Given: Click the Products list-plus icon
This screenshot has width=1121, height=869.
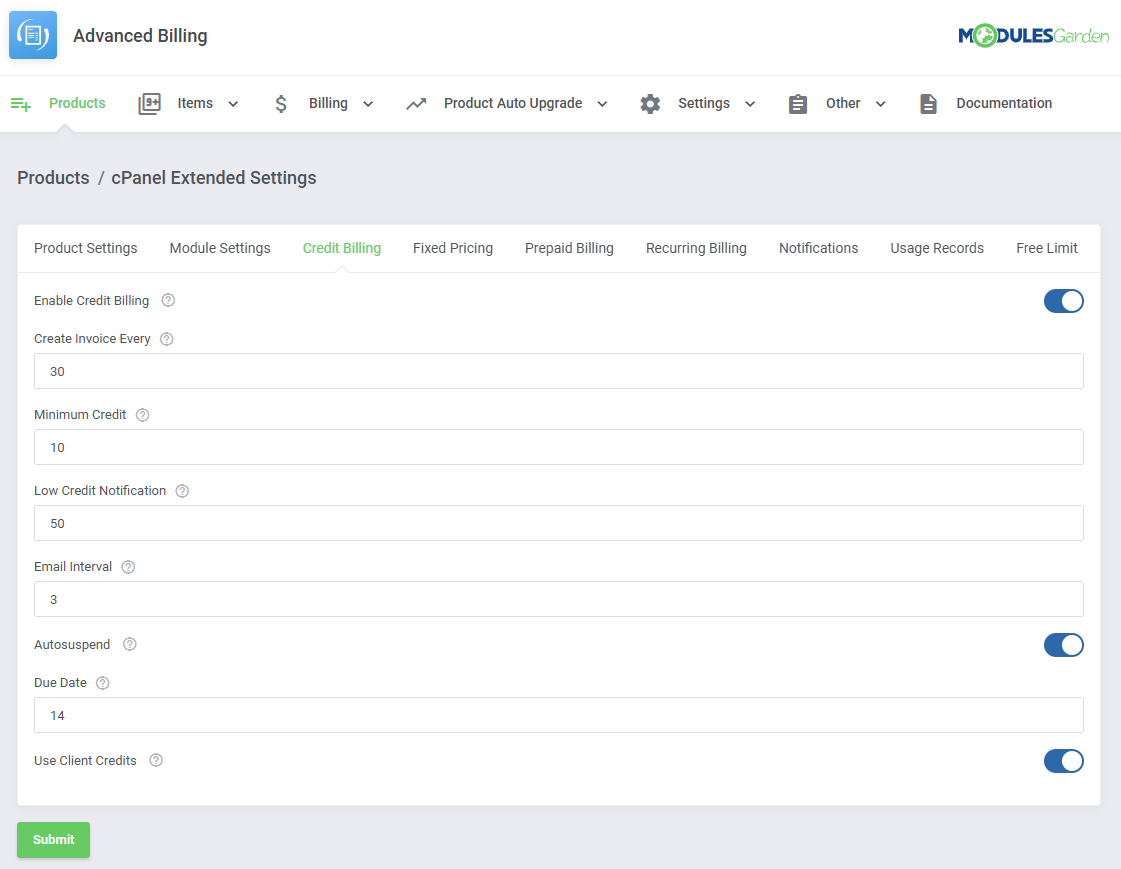Looking at the screenshot, I should (x=21, y=104).
